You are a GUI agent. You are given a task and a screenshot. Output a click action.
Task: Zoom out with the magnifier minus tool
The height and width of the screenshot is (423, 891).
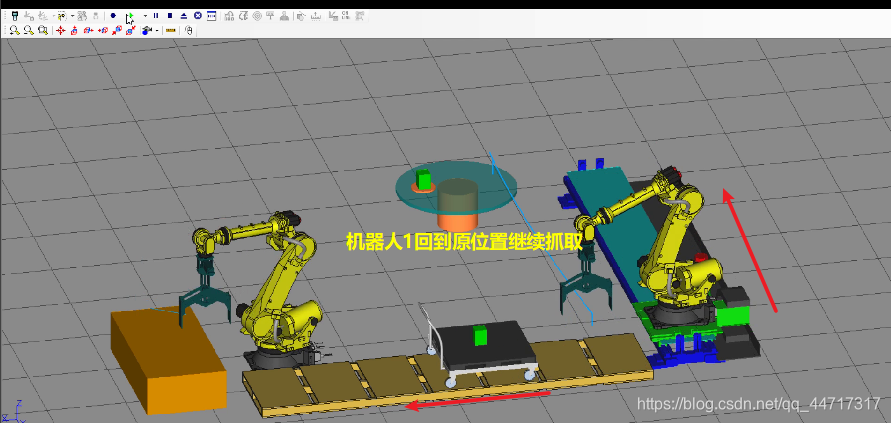[28, 30]
